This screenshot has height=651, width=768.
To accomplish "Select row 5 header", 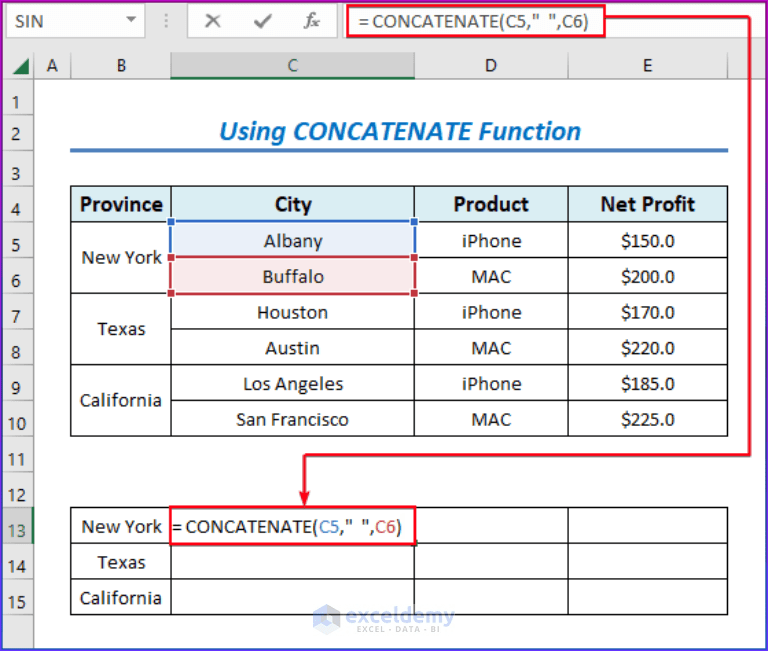I will (x=18, y=241).
